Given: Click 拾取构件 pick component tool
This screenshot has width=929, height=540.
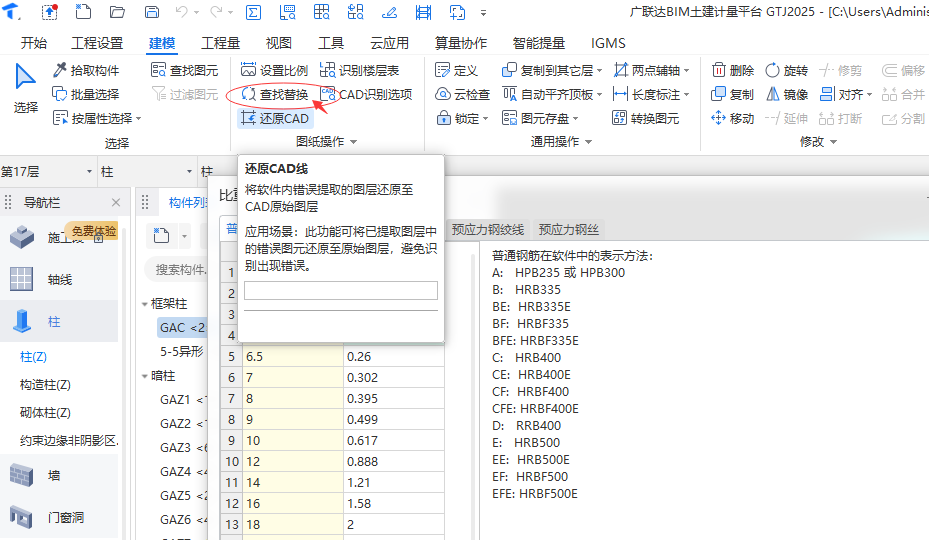Looking at the screenshot, I should click(86, 71).
